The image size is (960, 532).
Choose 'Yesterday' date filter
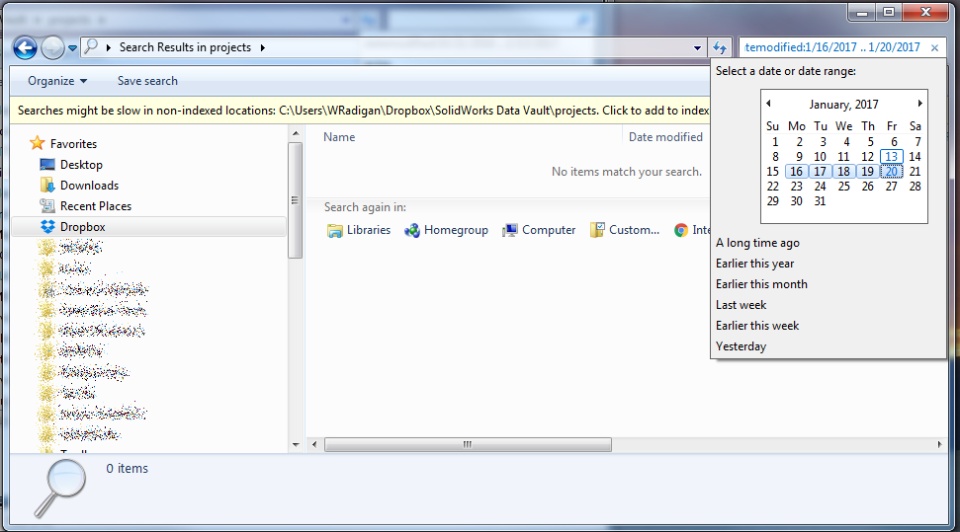pyautogui.click(x=741, y=347)
